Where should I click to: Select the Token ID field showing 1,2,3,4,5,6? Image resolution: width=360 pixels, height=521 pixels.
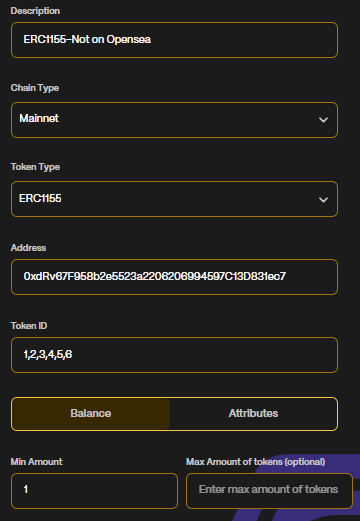point(174,355)
